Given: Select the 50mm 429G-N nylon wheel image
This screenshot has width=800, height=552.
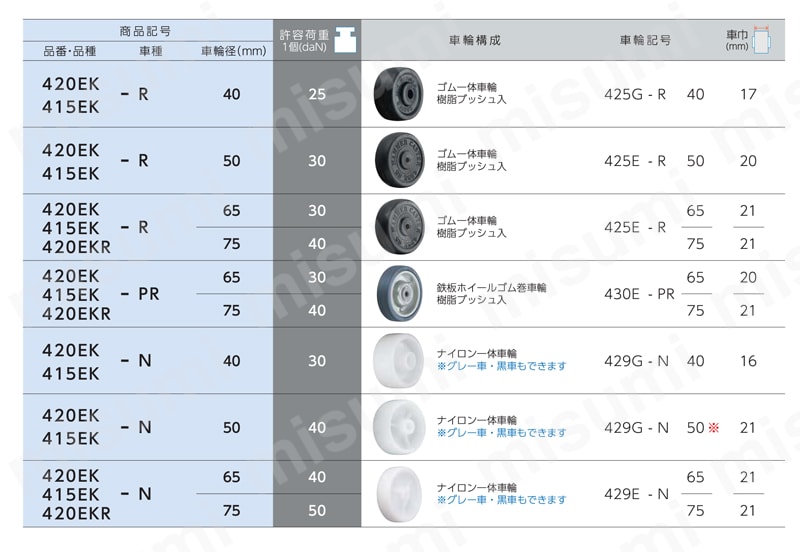Looking at the screenshot, I should tap(399, 427).
